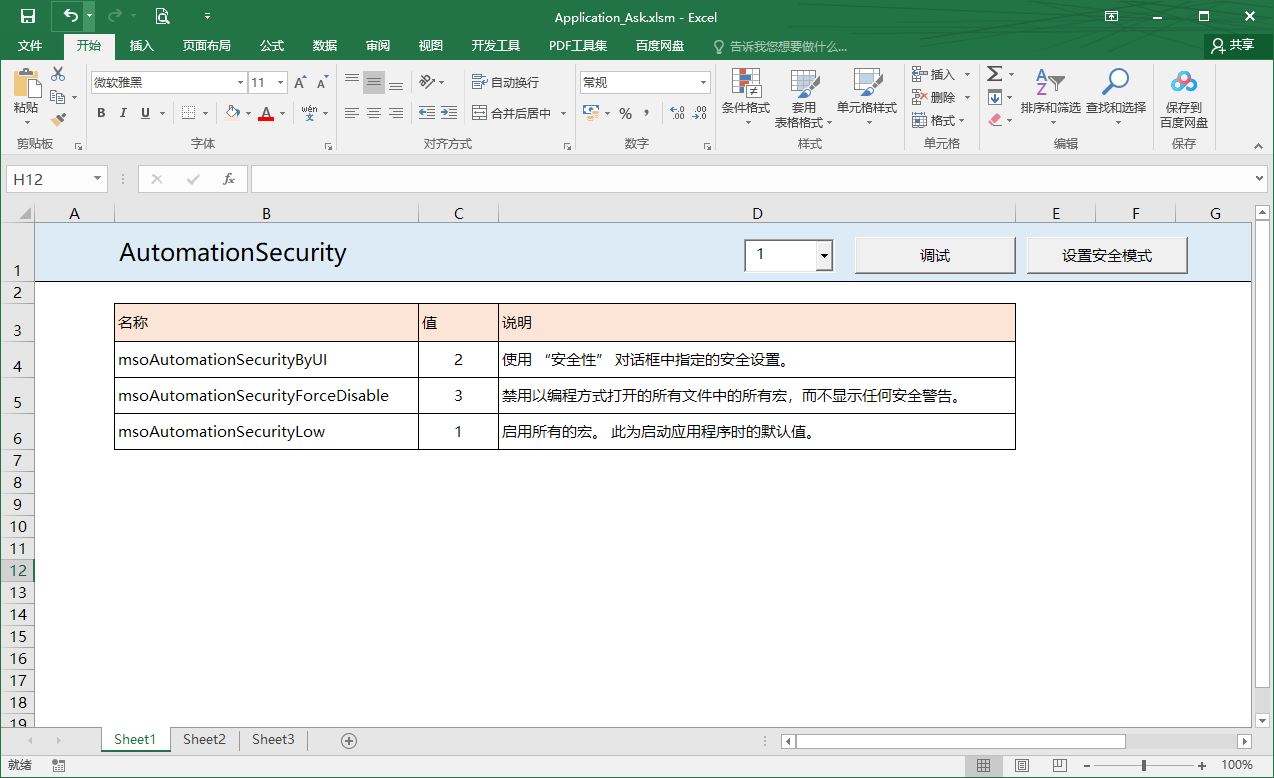This screenshot has height=778, width=1274.
Task: Open the font size dropdown
Action: click(281, 83)
